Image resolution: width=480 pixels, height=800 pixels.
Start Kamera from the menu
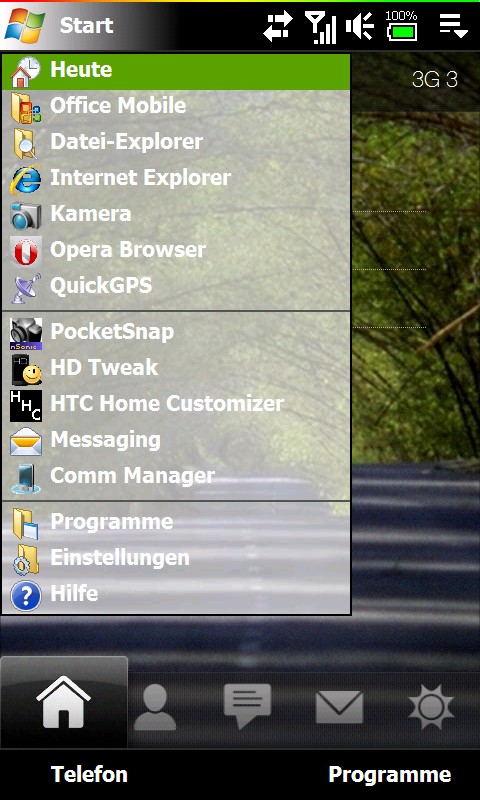tap(176, 214)
